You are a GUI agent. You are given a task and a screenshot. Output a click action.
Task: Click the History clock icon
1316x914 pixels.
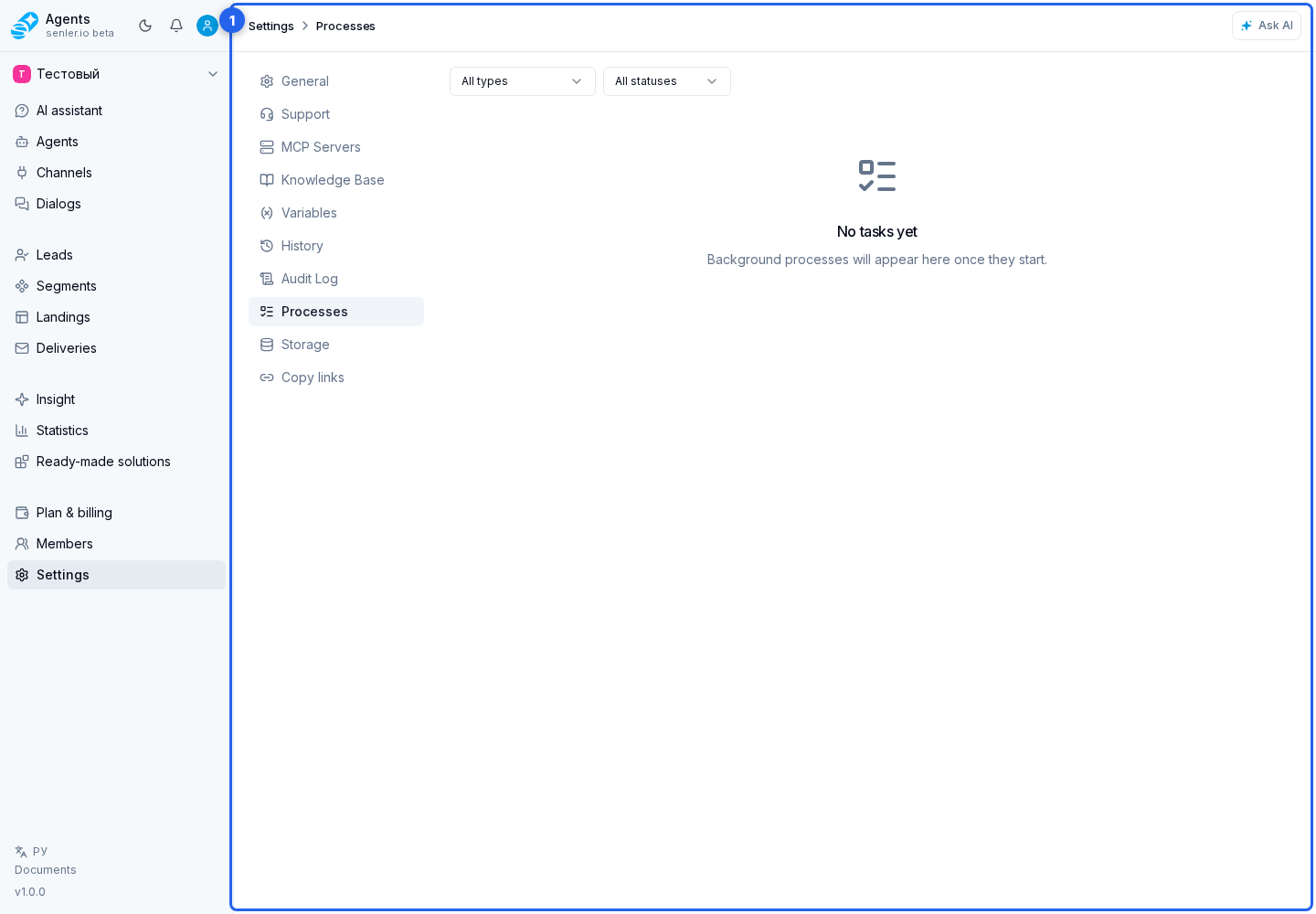[267, 246]
